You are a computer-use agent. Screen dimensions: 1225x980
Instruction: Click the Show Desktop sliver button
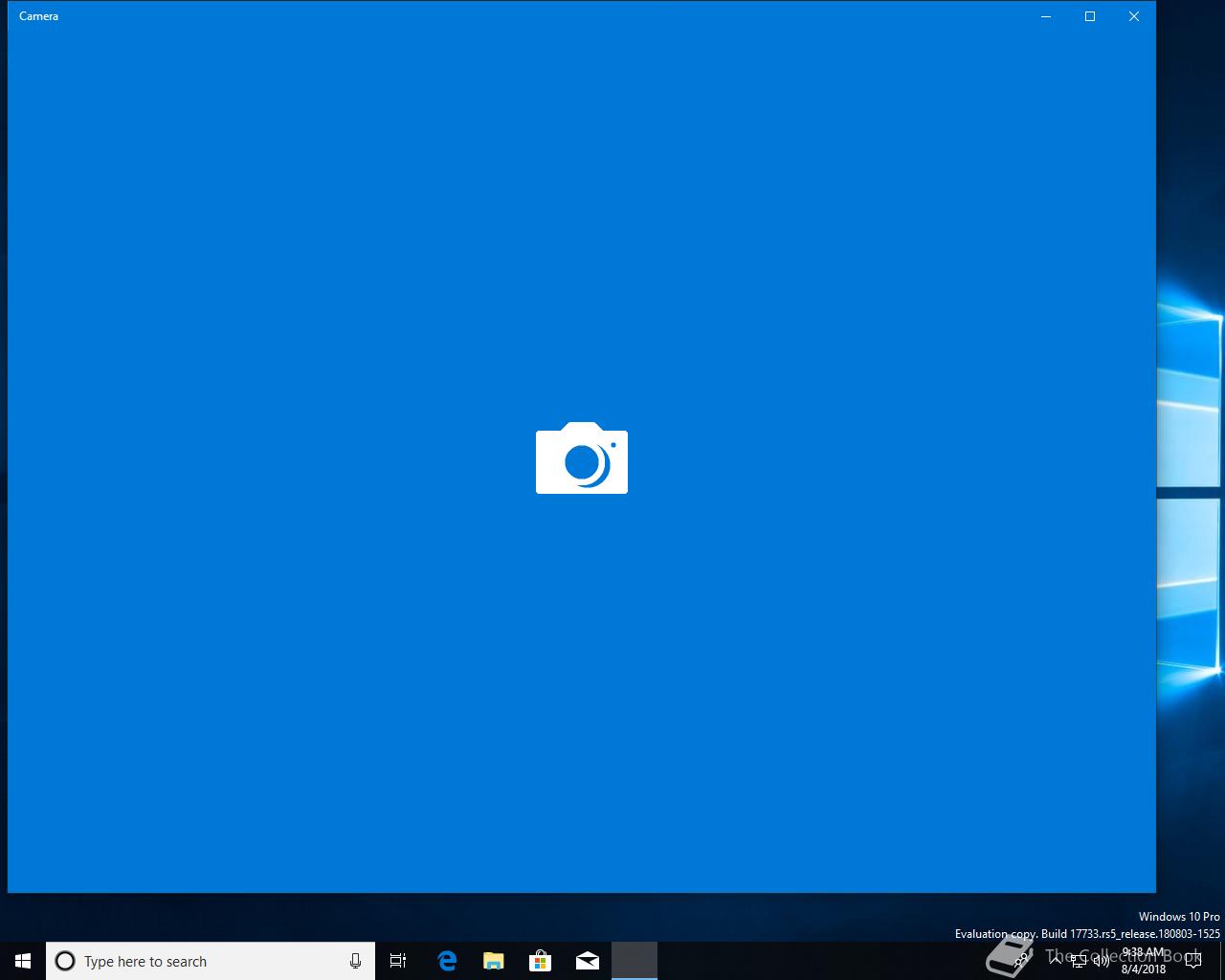1222,961
